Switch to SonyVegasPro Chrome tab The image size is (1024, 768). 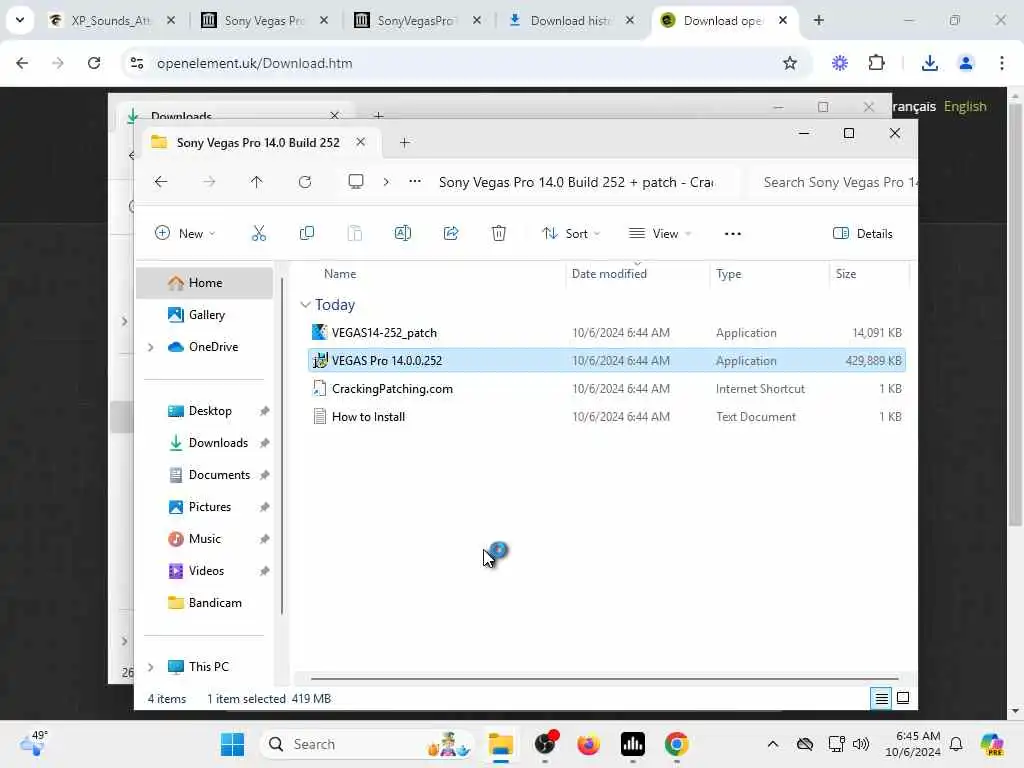point(417,20)
